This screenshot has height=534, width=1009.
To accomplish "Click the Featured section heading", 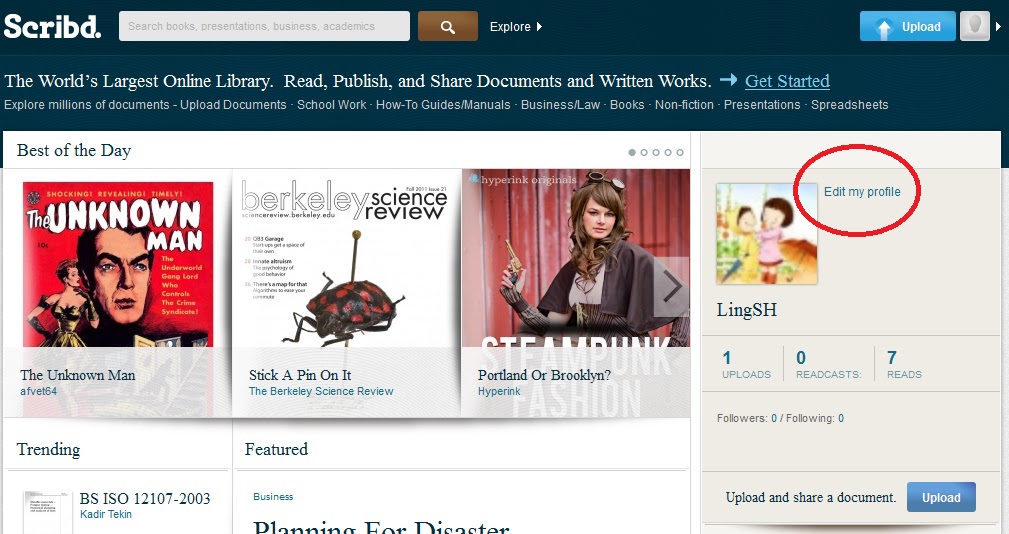I will tap(276, 449).
